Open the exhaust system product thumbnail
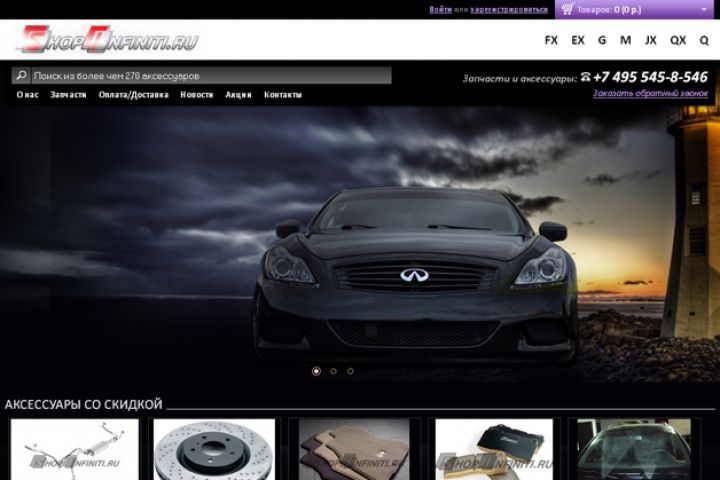Image resolution: width=720 pixels, height=480 pixels. pos(74,449)
